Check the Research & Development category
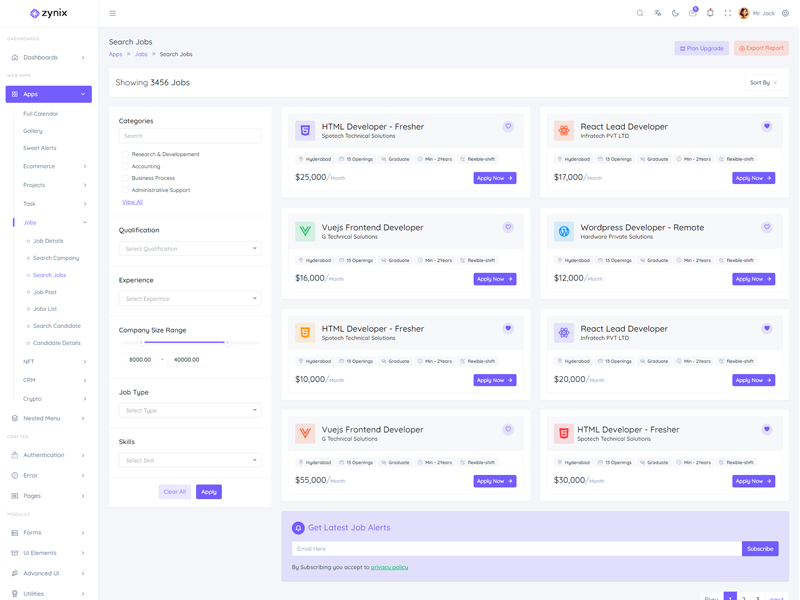Screen dimensions: 800x600 pos(125,154)
